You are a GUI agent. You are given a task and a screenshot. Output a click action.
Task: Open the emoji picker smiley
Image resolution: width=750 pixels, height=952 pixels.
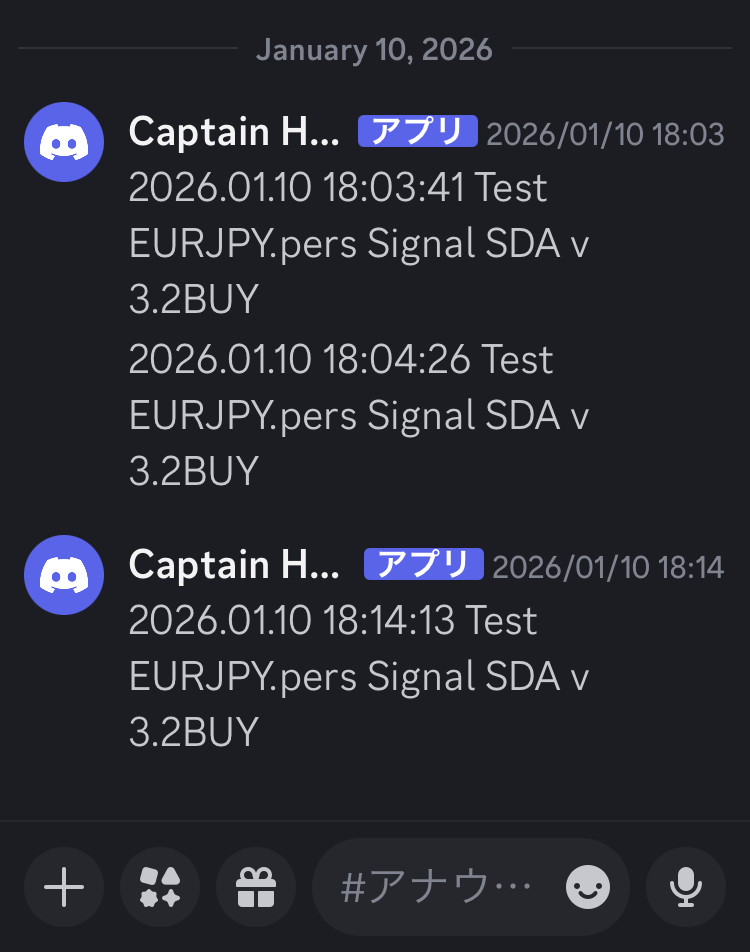(x=588, y=886)
